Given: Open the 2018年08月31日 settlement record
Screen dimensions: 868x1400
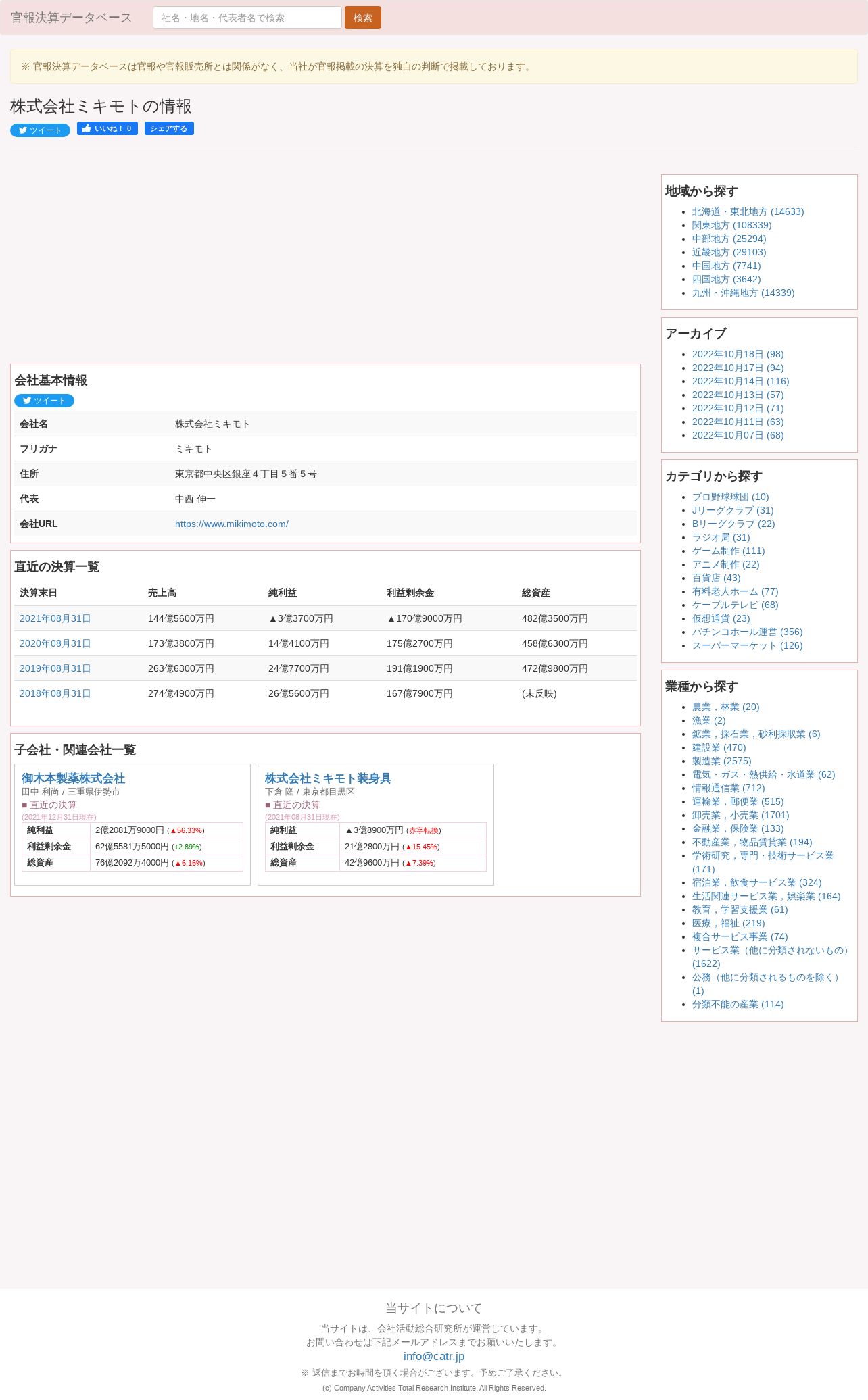Looking at the screenshot, I should [x=55, y=693].
